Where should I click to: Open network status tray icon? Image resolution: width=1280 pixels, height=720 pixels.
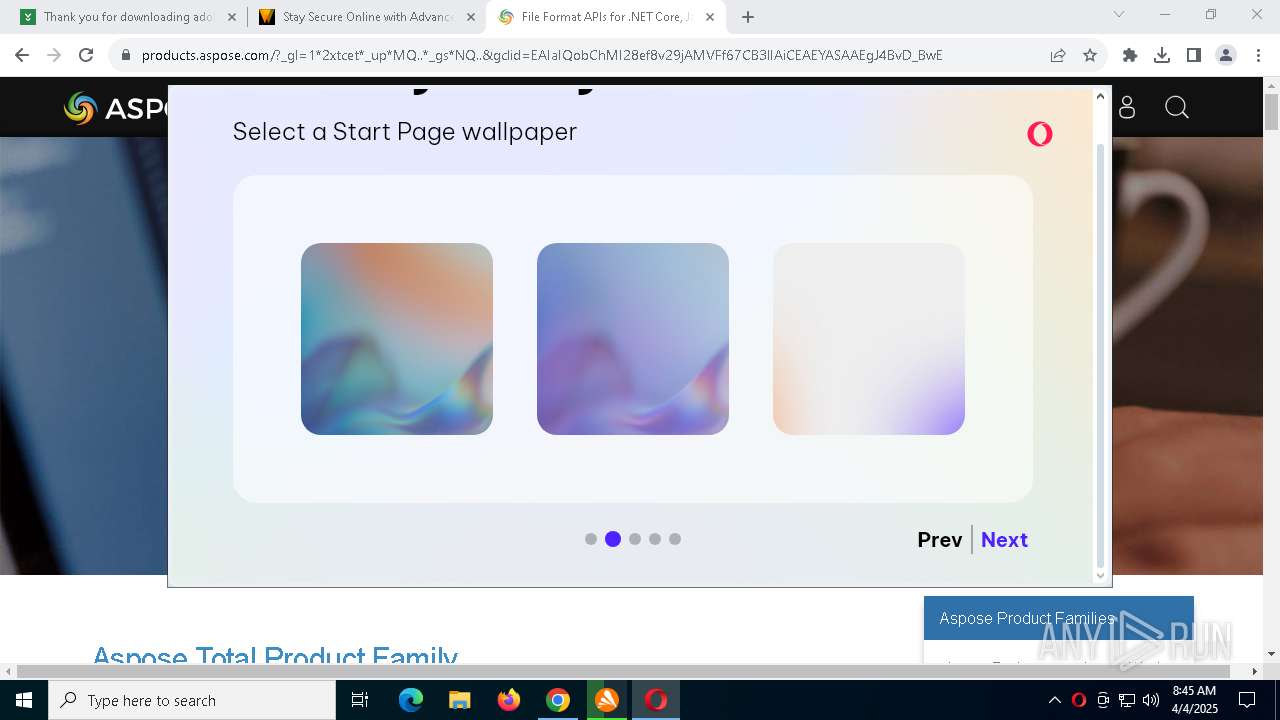coord(1127,700)
